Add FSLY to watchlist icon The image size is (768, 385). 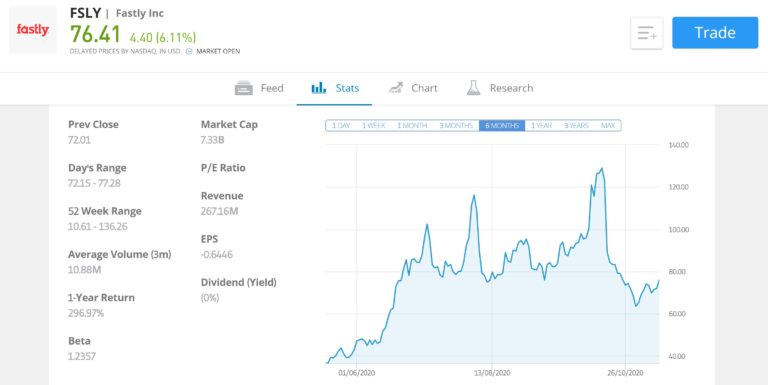647,33
